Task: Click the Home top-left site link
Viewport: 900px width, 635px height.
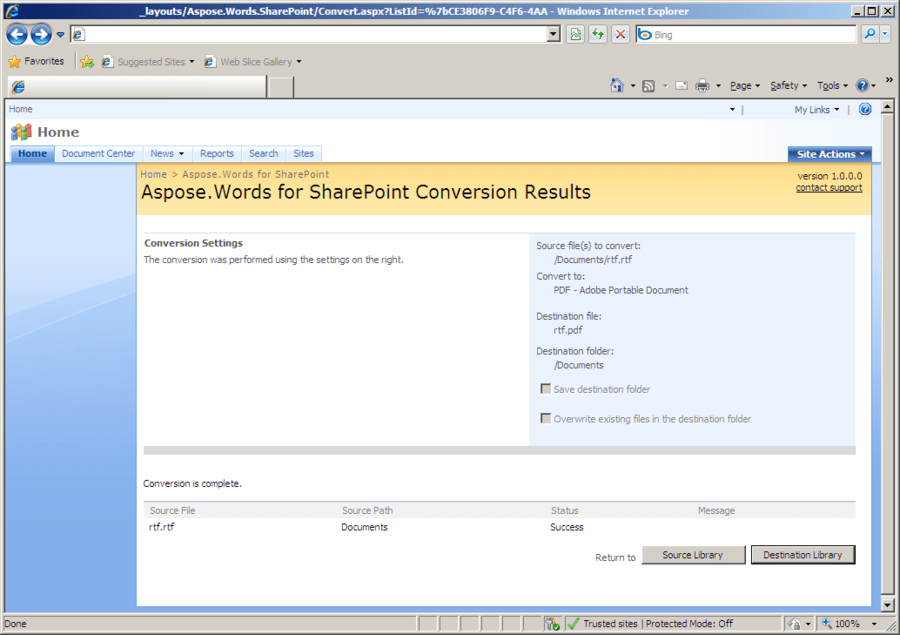Action: [x=21, y=109]
